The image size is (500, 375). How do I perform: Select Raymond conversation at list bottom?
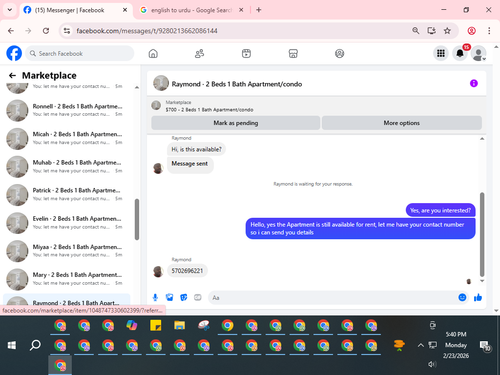pos(68,300)
